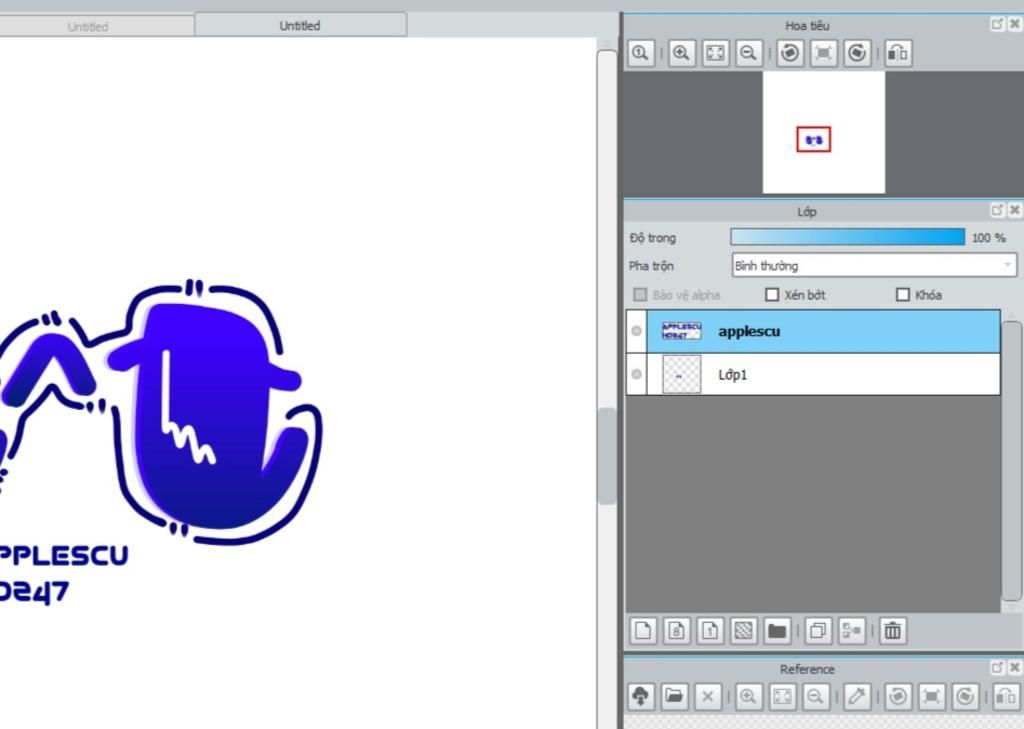The height and width of the screenshot is (729, 1024).
Task: Download reference image from cloud
Action: point(641,696)
